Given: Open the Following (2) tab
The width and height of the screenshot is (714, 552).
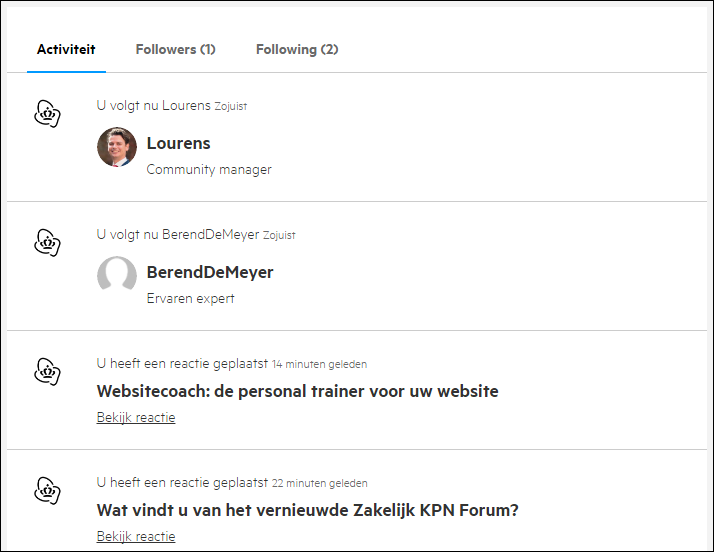Looking at the screenshot, I should 297,49.
